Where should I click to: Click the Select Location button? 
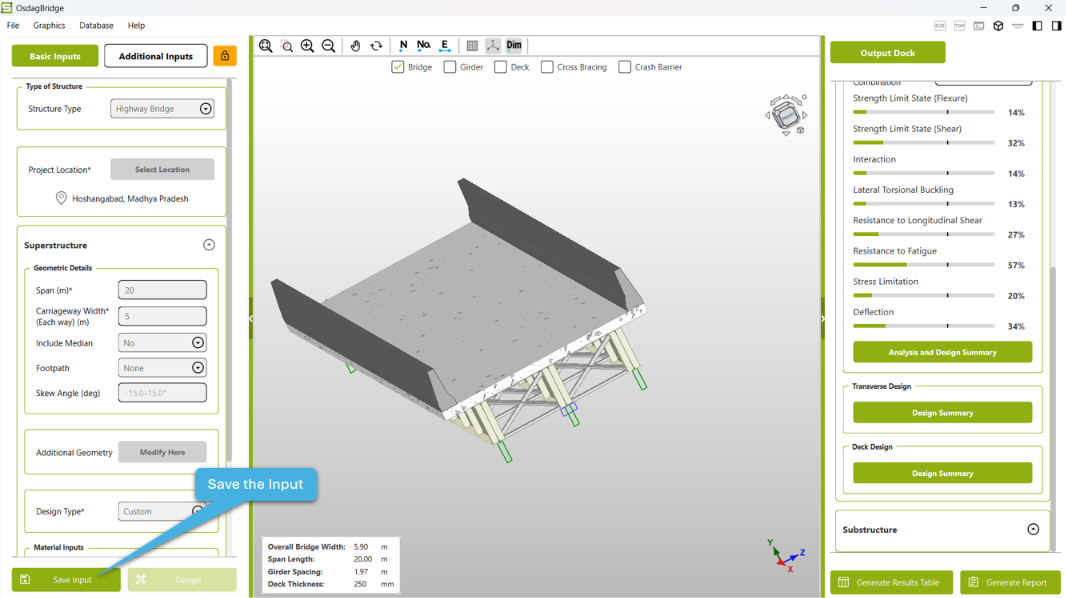pyautogui.click(x=162, y=169)
